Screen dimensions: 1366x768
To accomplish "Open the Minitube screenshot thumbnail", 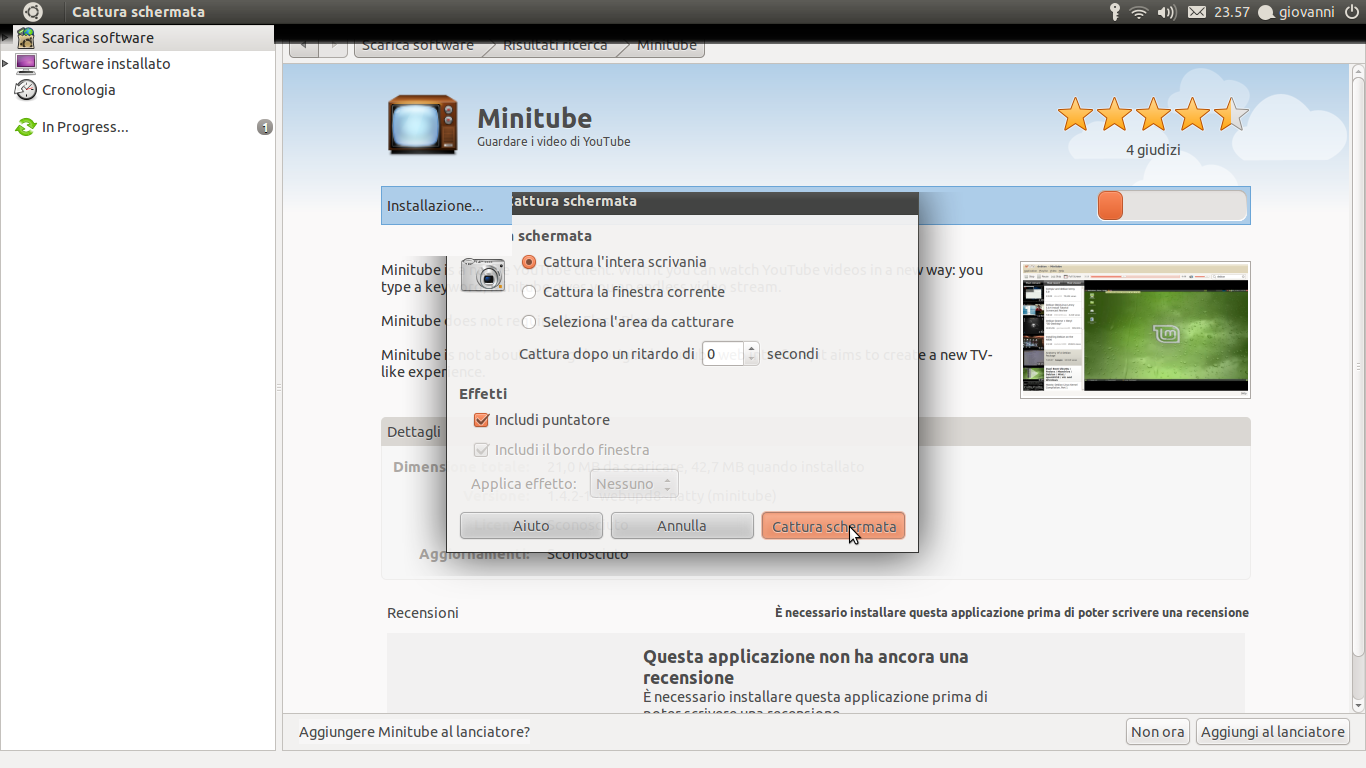I will pyautogui.click(x=1135, y=330).
